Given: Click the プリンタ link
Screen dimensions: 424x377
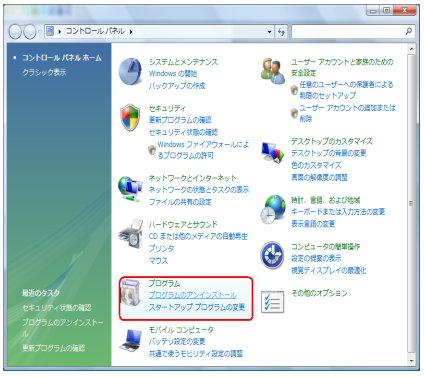Looking at the screenshot, I should click(161, 248).
